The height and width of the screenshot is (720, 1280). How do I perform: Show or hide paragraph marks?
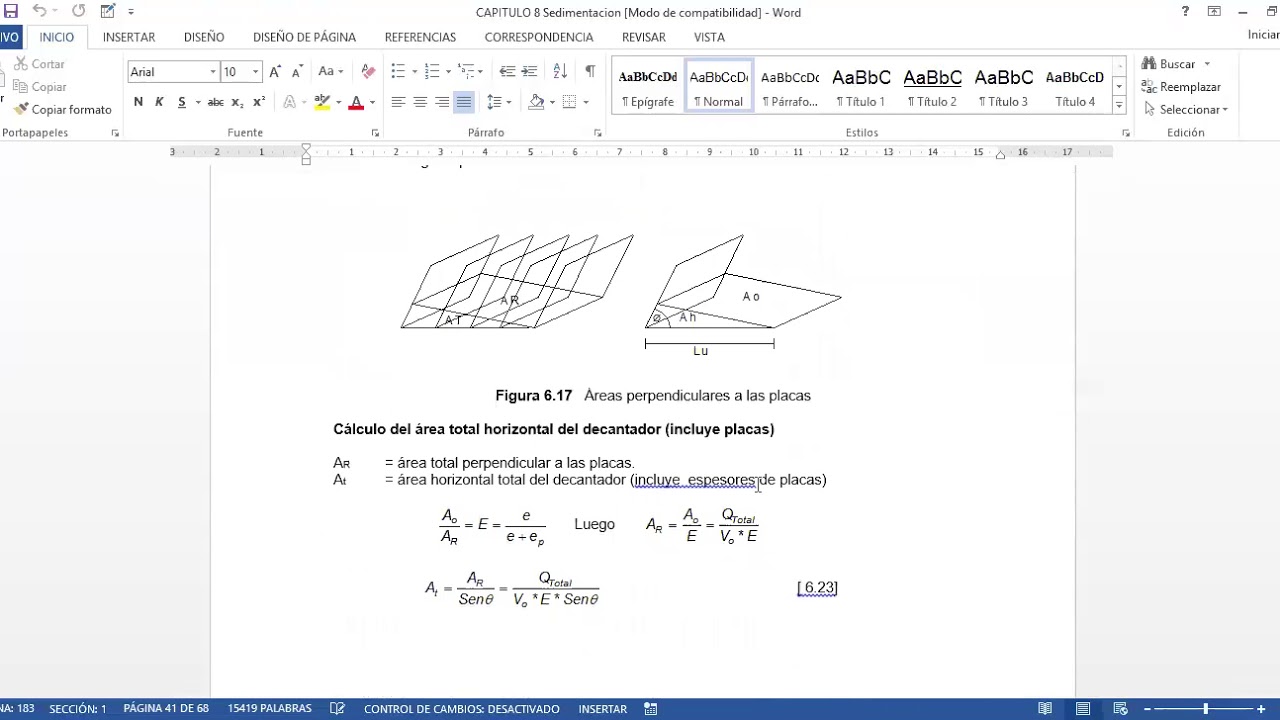pyautogui.click(x=590, y=72)
